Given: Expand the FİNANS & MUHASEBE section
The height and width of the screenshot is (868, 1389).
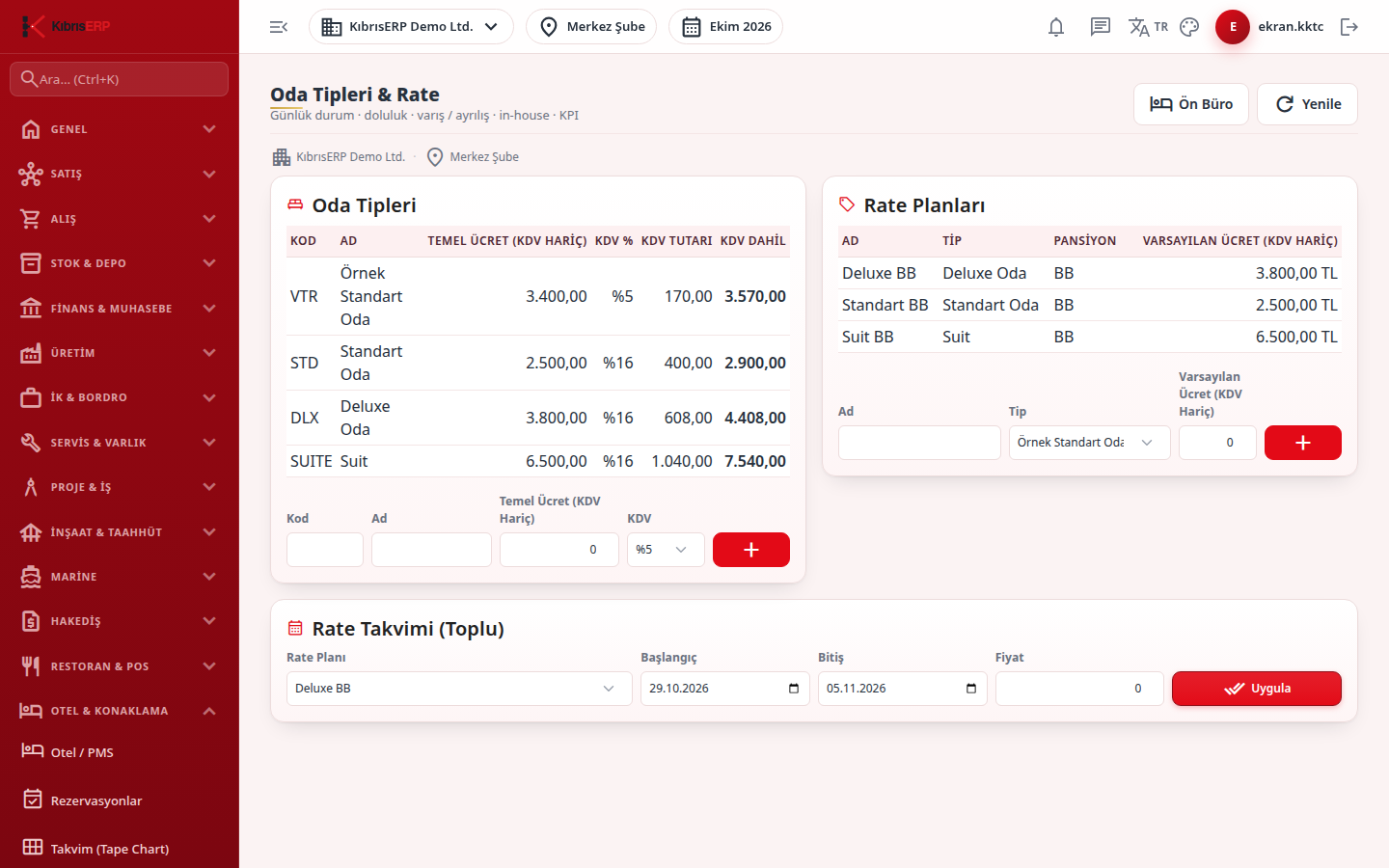Looking at the screenshot, I should click(x=120, y=309).
